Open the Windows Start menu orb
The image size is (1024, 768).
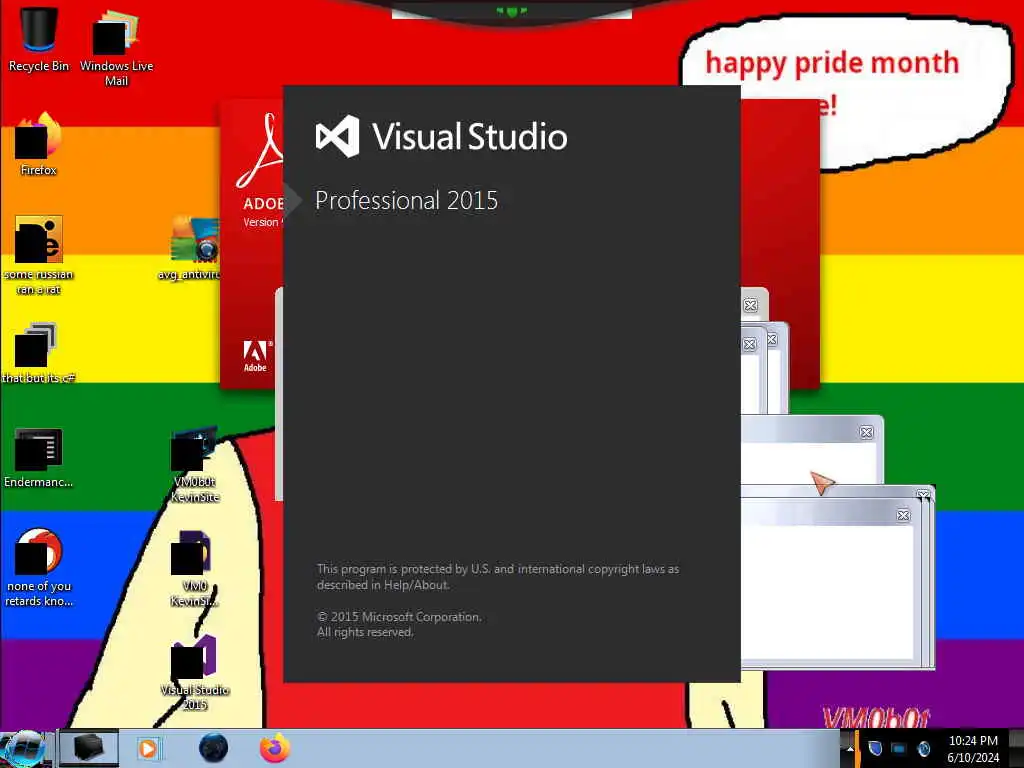(26, 748)
